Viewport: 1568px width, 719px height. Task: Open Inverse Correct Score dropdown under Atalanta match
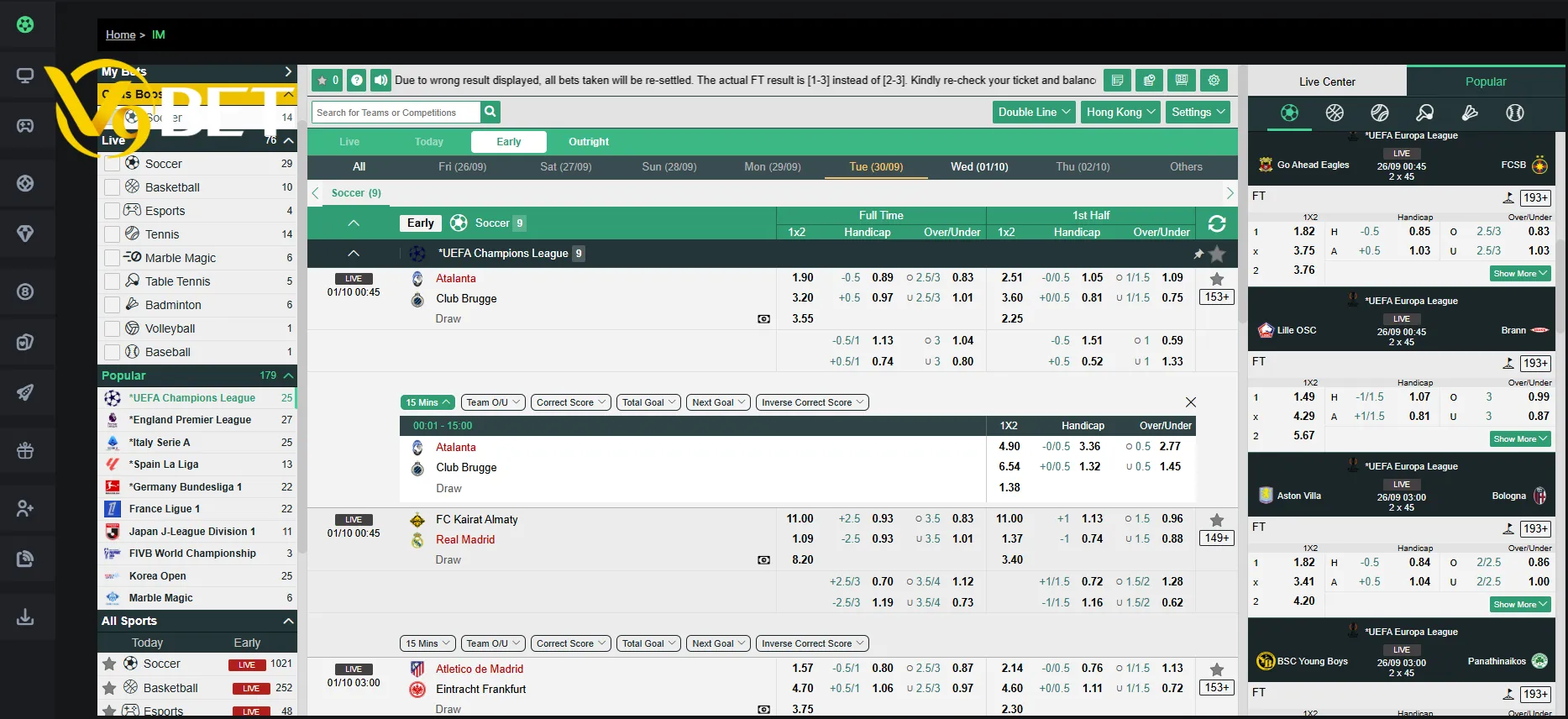812,402
